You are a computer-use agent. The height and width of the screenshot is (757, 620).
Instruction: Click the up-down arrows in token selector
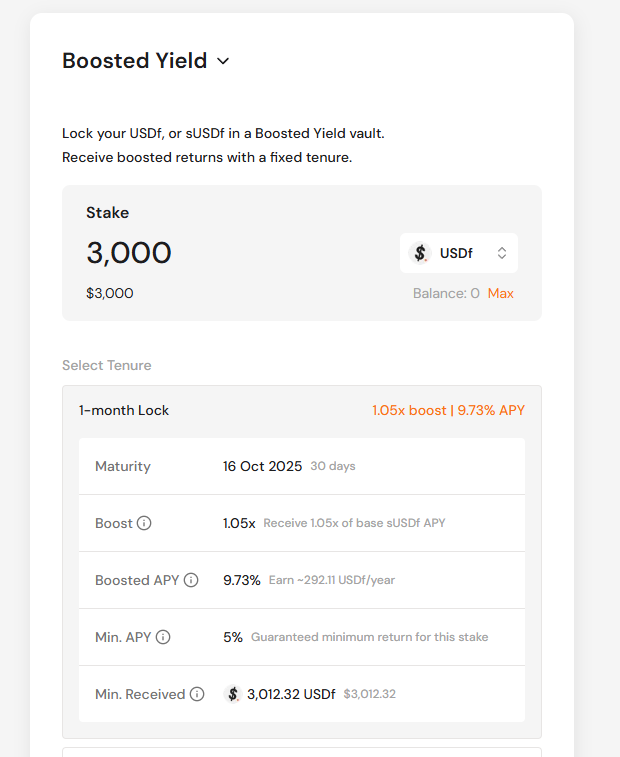502,253
